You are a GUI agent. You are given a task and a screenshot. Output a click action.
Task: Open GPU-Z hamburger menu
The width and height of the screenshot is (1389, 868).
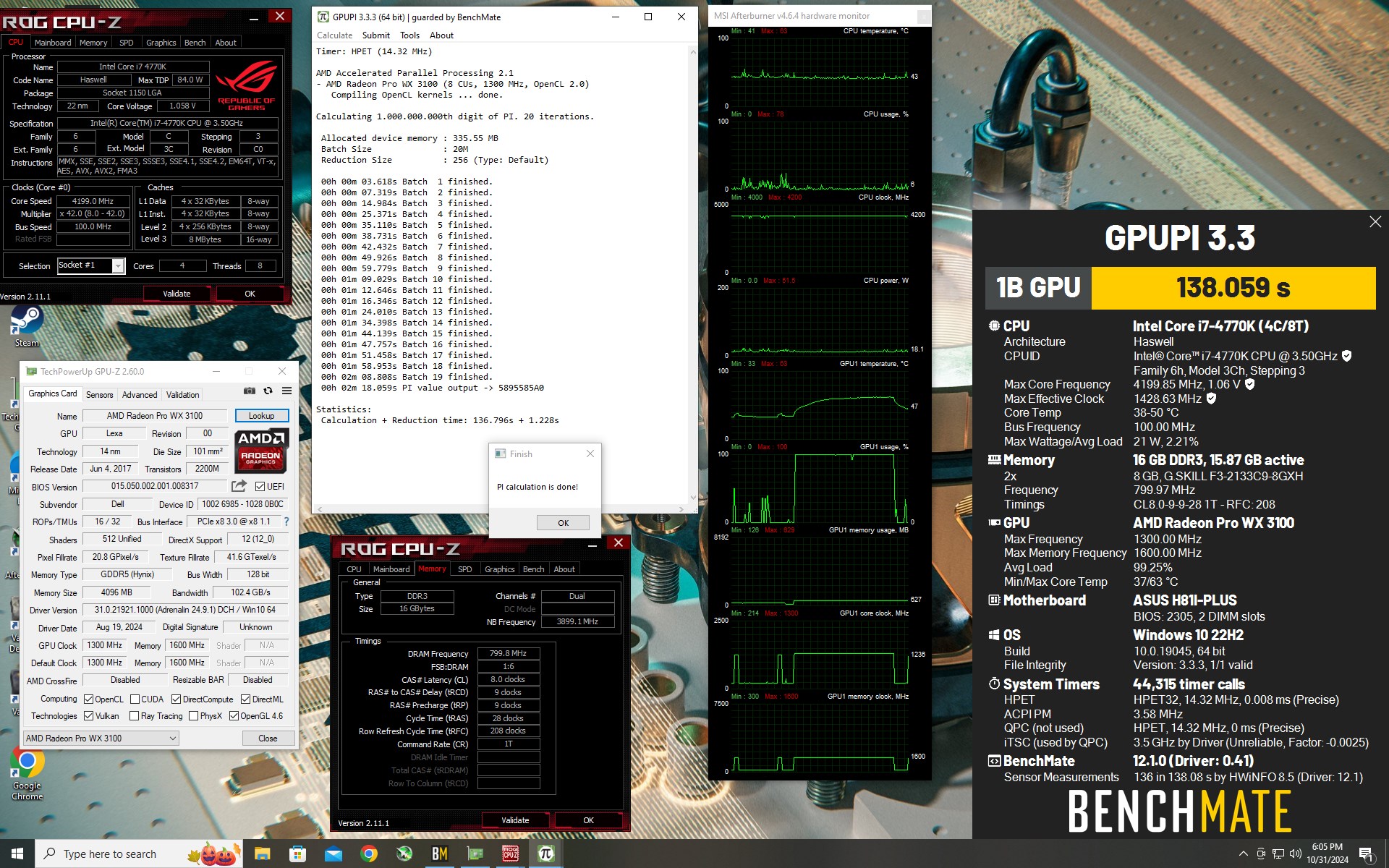pos(287,391)
